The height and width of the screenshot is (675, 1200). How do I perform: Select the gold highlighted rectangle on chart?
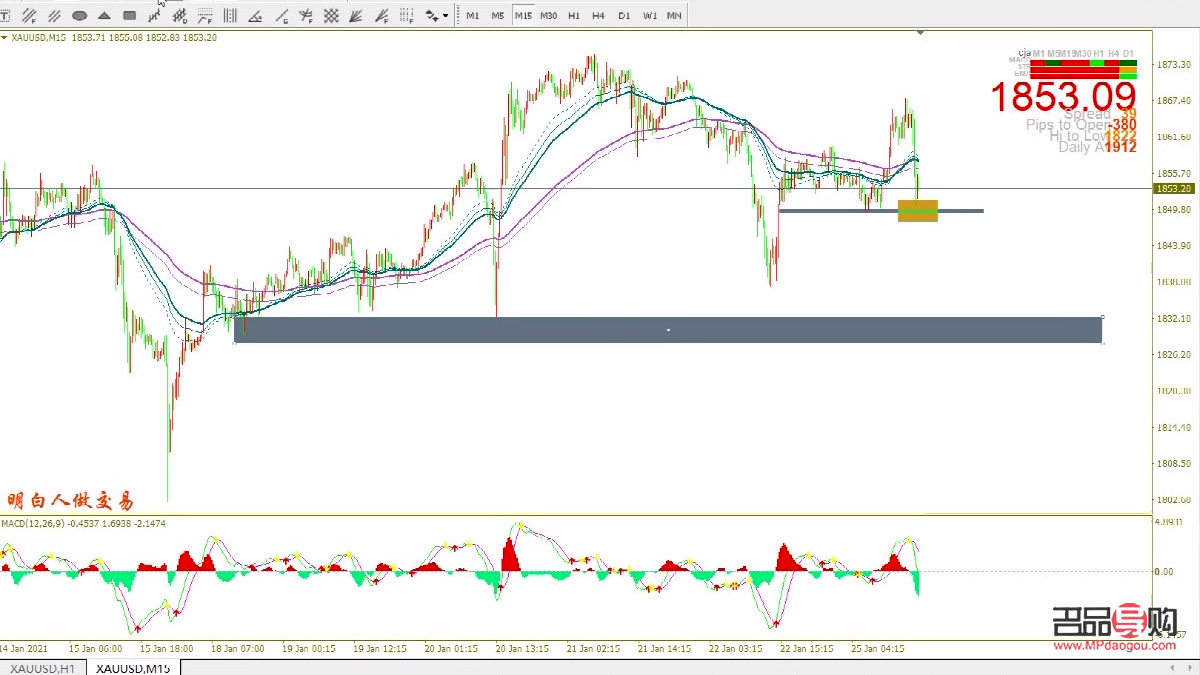(x=918, y=211)
